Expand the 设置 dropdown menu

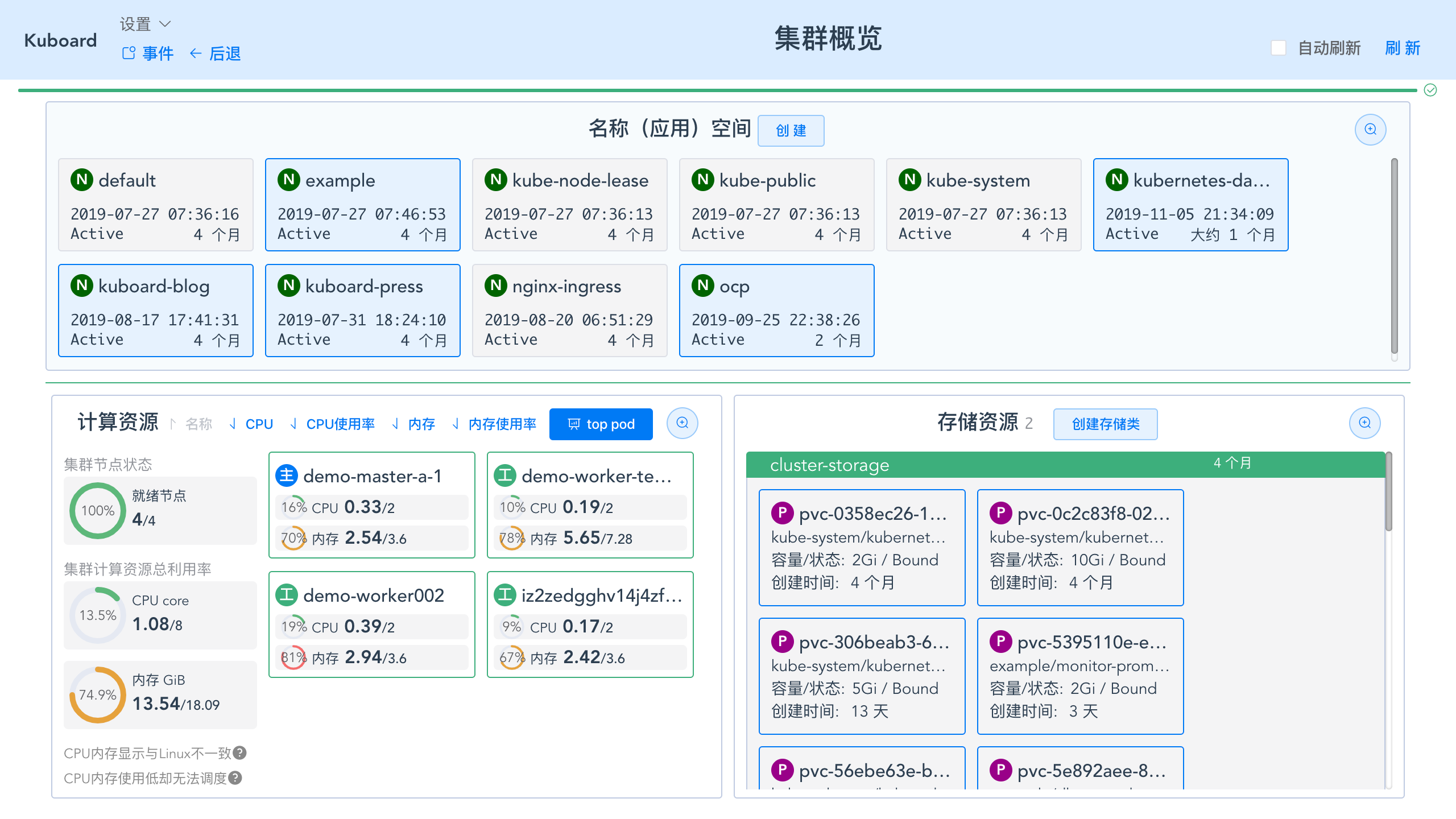[x=144, y=23]
